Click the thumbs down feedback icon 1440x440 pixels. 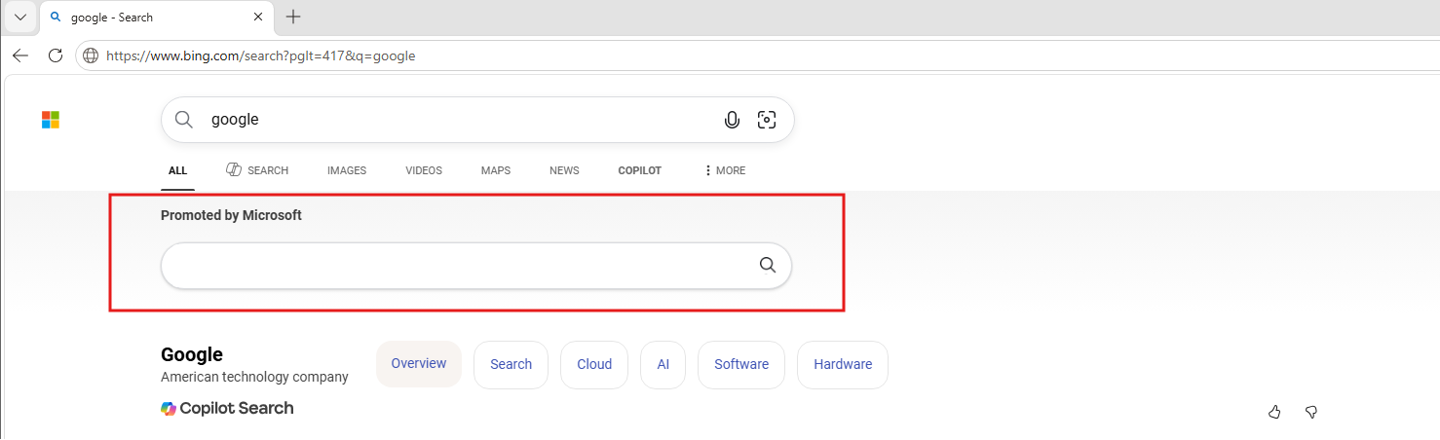[x=1311, y=411]
